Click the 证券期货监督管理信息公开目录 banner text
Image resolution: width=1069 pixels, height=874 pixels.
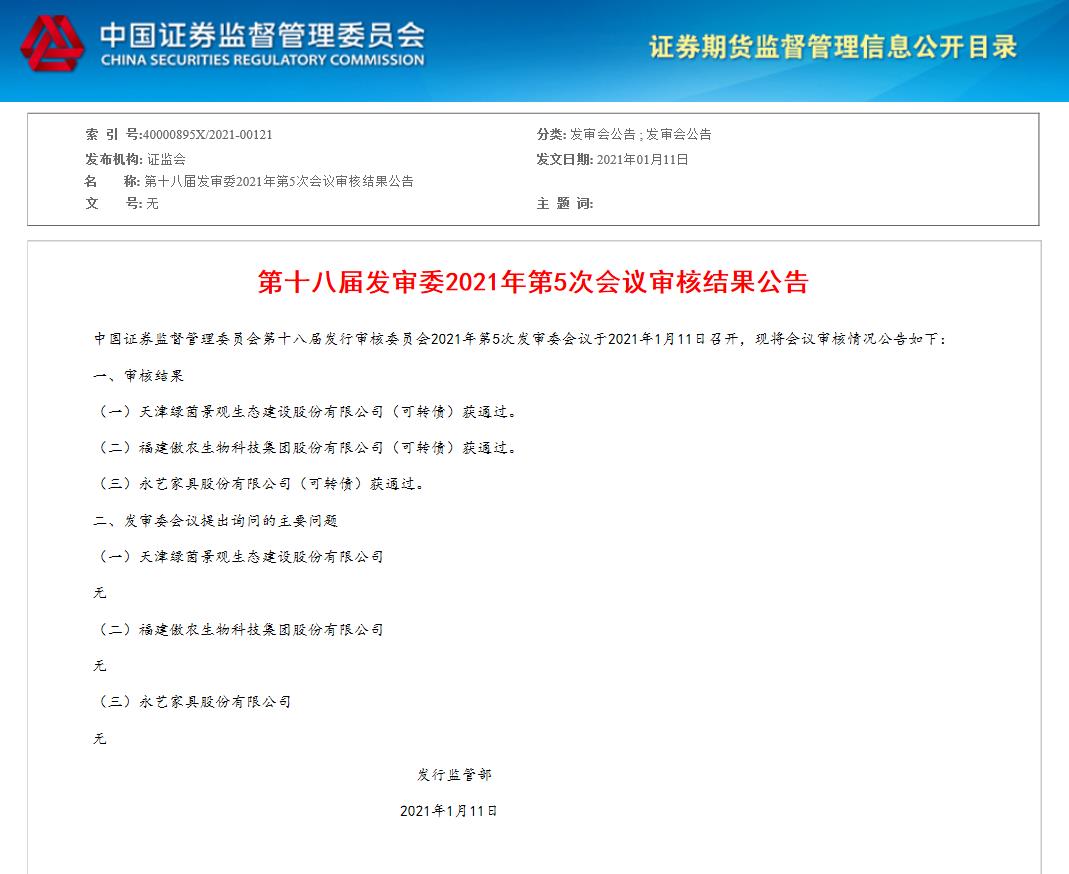pyautogui.click(x=833, y=46)
